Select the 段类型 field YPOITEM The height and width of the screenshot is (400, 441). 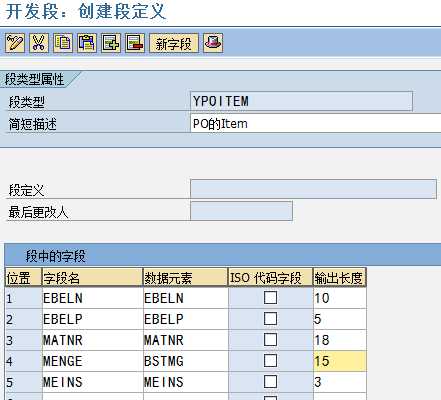301,101
